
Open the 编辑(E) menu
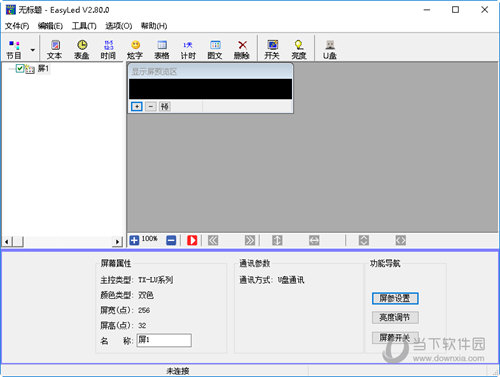50,26
